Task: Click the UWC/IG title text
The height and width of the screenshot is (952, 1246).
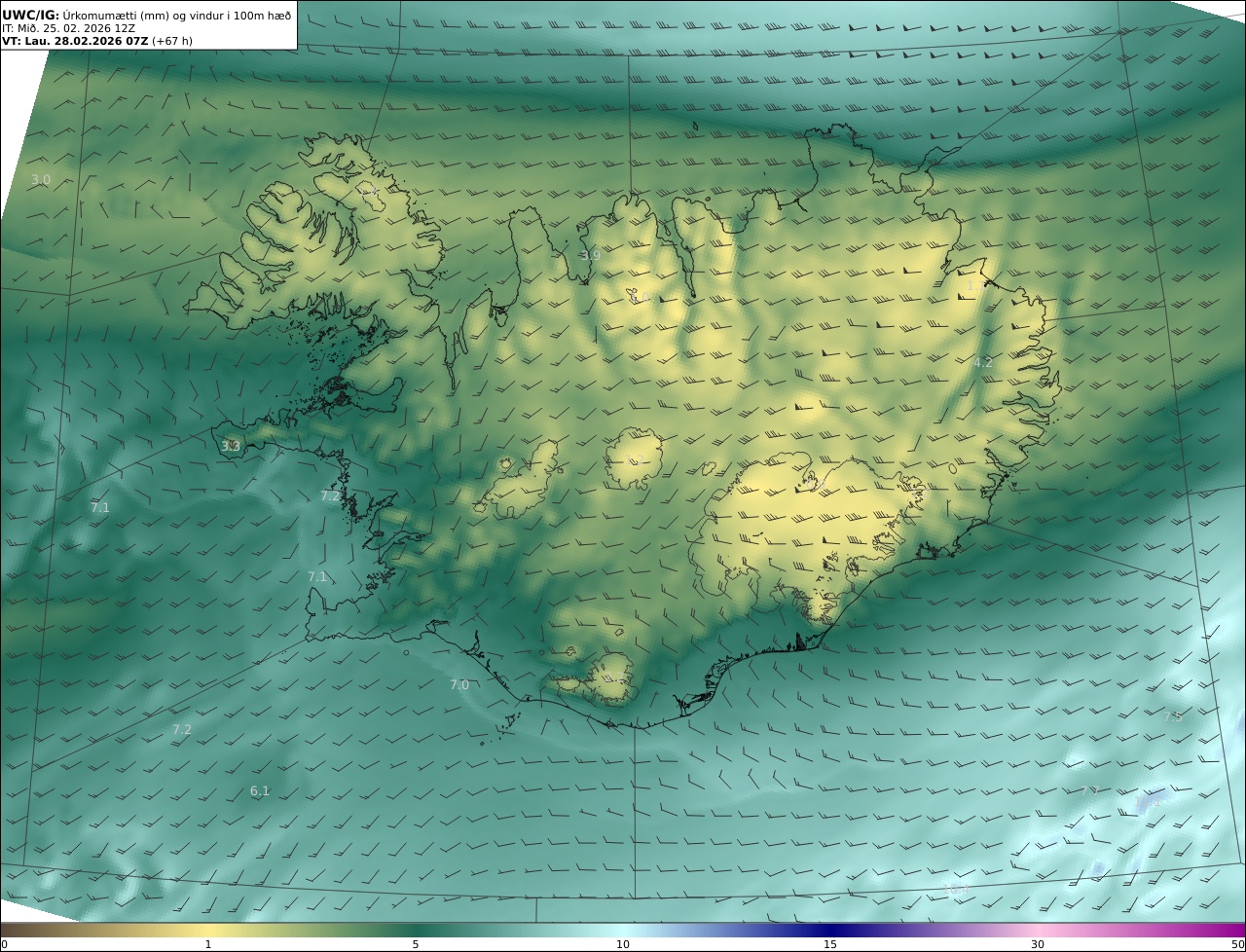Action: coord(31,15)
